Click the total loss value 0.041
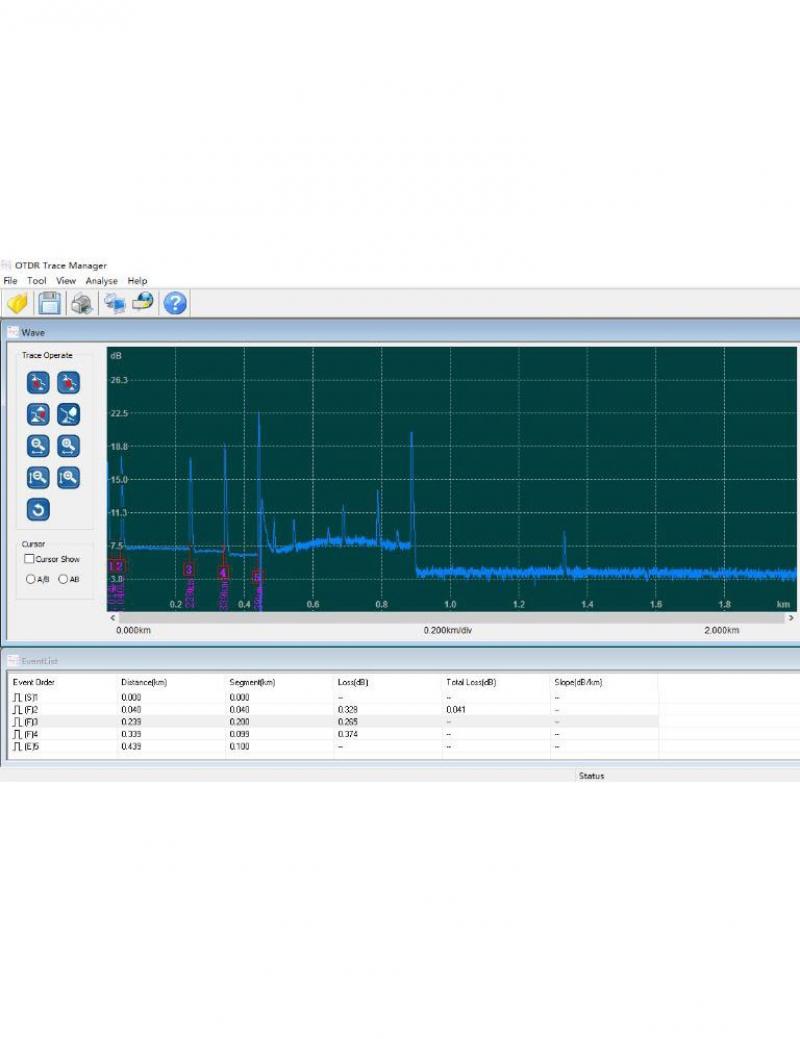 [x=456, y=710]
